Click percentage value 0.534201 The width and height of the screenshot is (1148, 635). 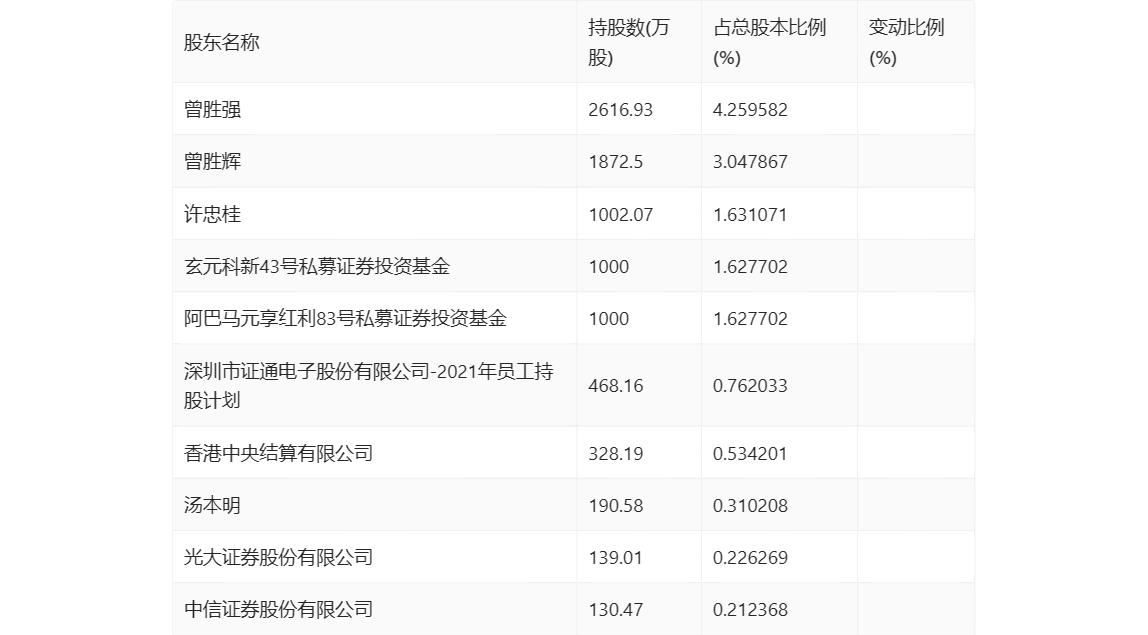tap(750, 454)
